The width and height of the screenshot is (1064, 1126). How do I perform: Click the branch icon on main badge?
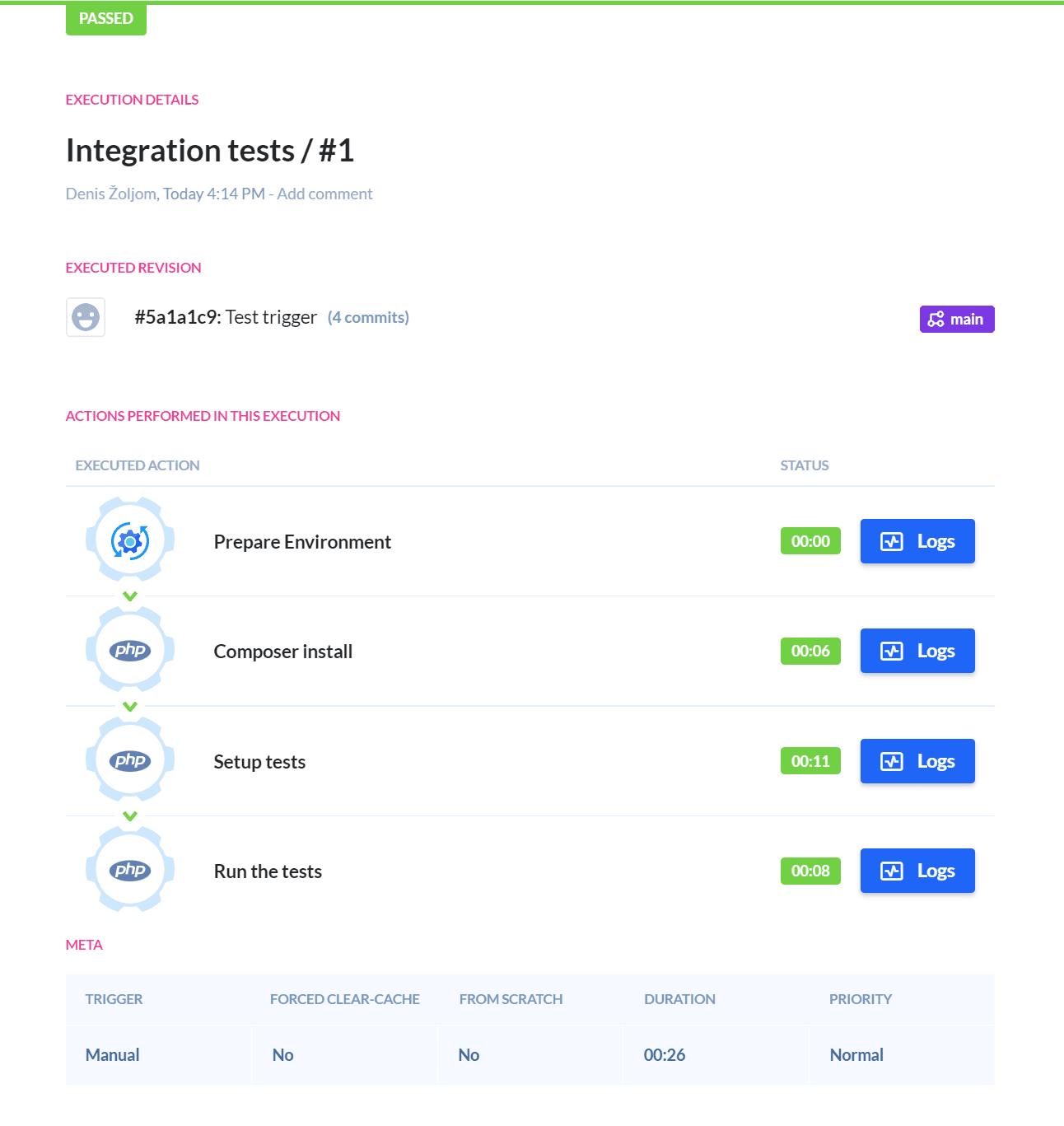pyautogui.click(x=936, y=320)
